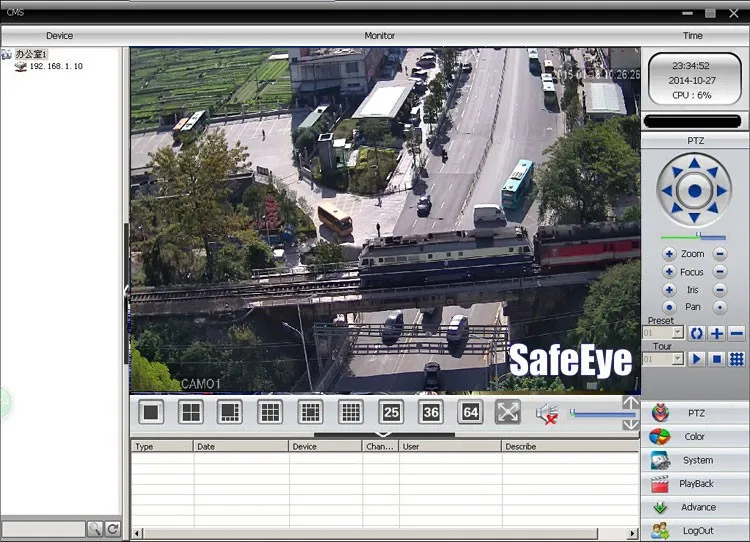Open the Advance panel tab

pos(695,507)
